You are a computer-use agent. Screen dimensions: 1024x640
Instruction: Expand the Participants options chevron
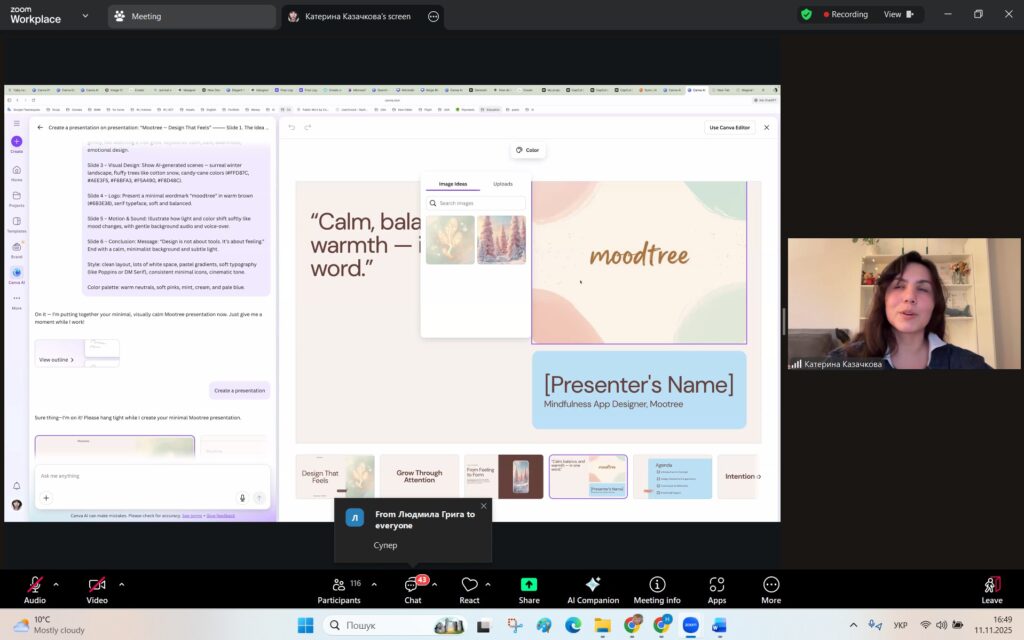coord(374,584)
